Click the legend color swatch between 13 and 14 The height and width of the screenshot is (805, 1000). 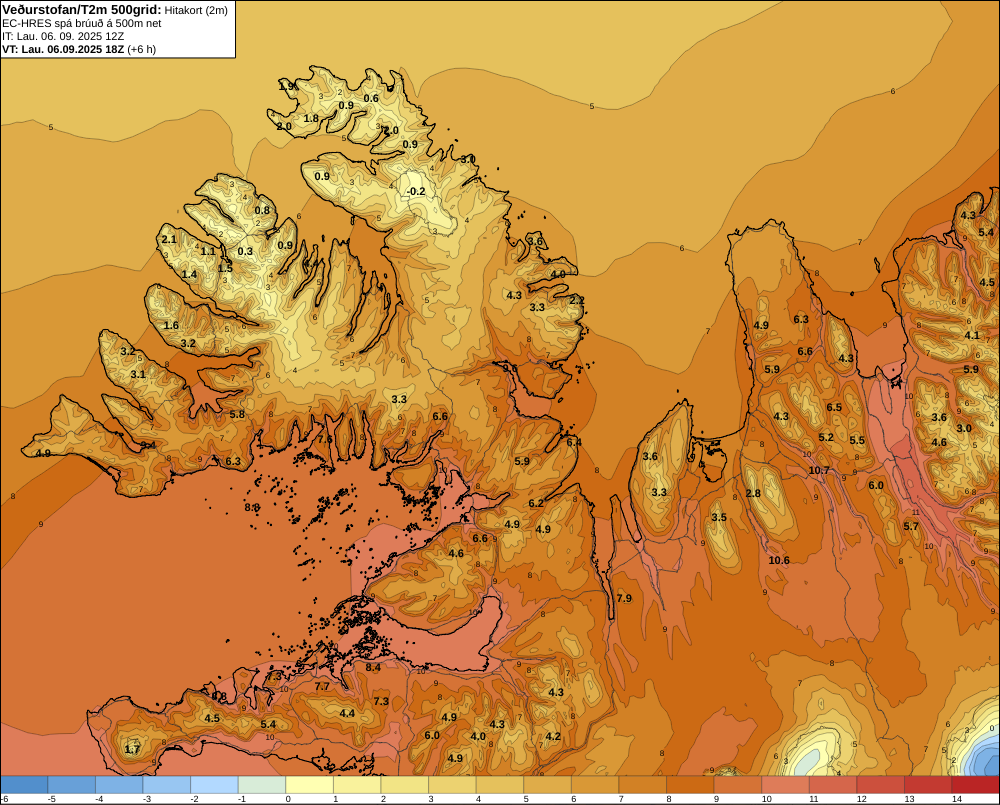[x=927, y=785]
